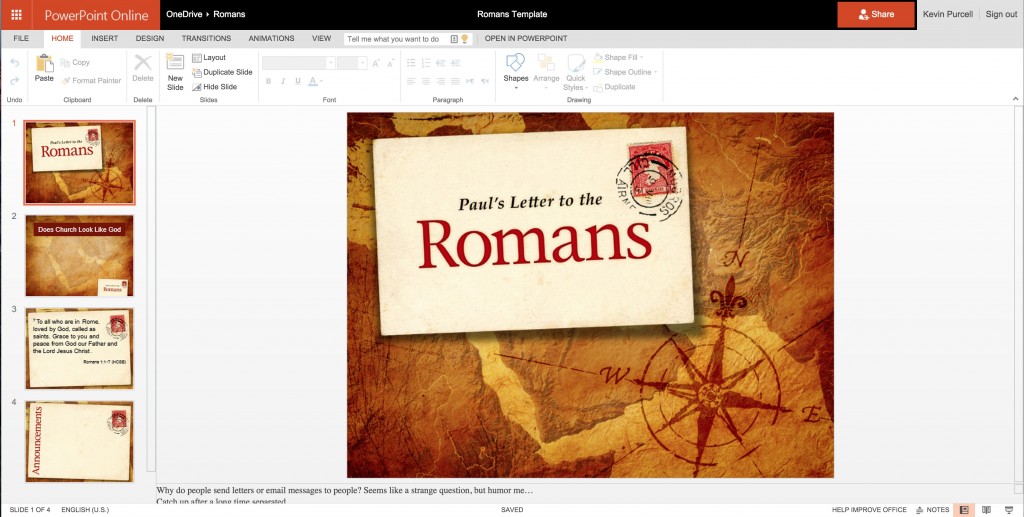Click Copy in the Clipboard group
1024x517 pixels.
point(75,63)
